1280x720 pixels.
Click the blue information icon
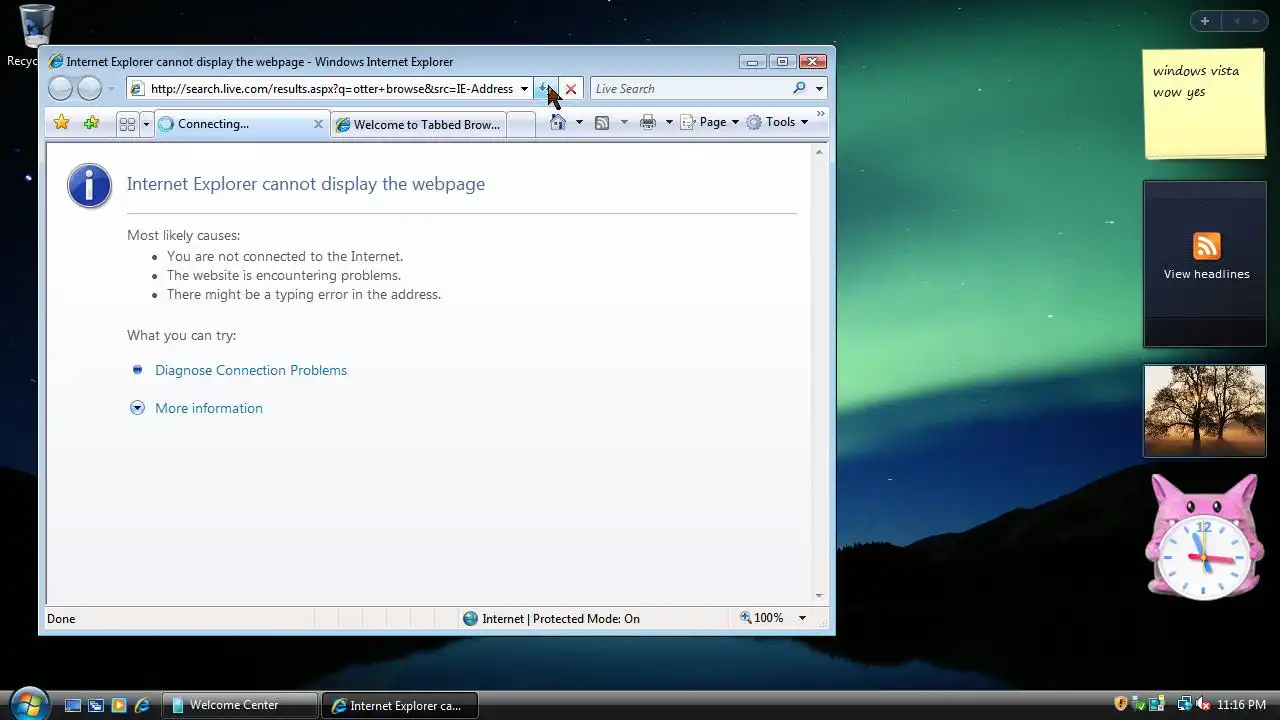[89, 185]
